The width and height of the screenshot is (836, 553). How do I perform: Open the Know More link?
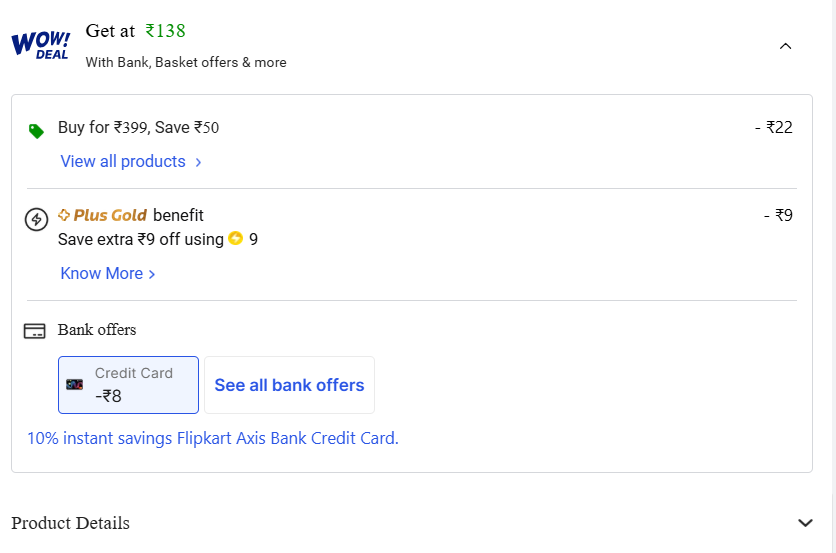coord(102,274)
